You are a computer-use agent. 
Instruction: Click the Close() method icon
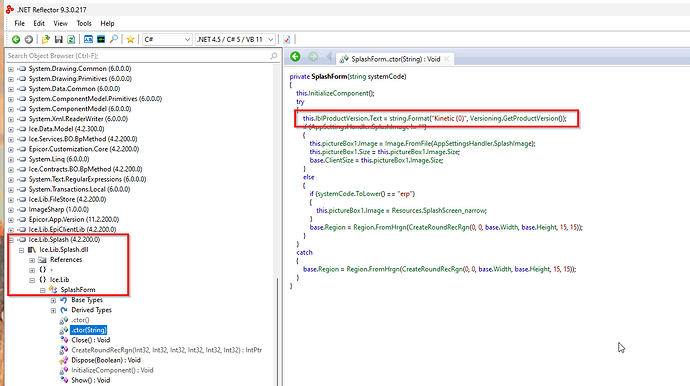pos(64,340)
